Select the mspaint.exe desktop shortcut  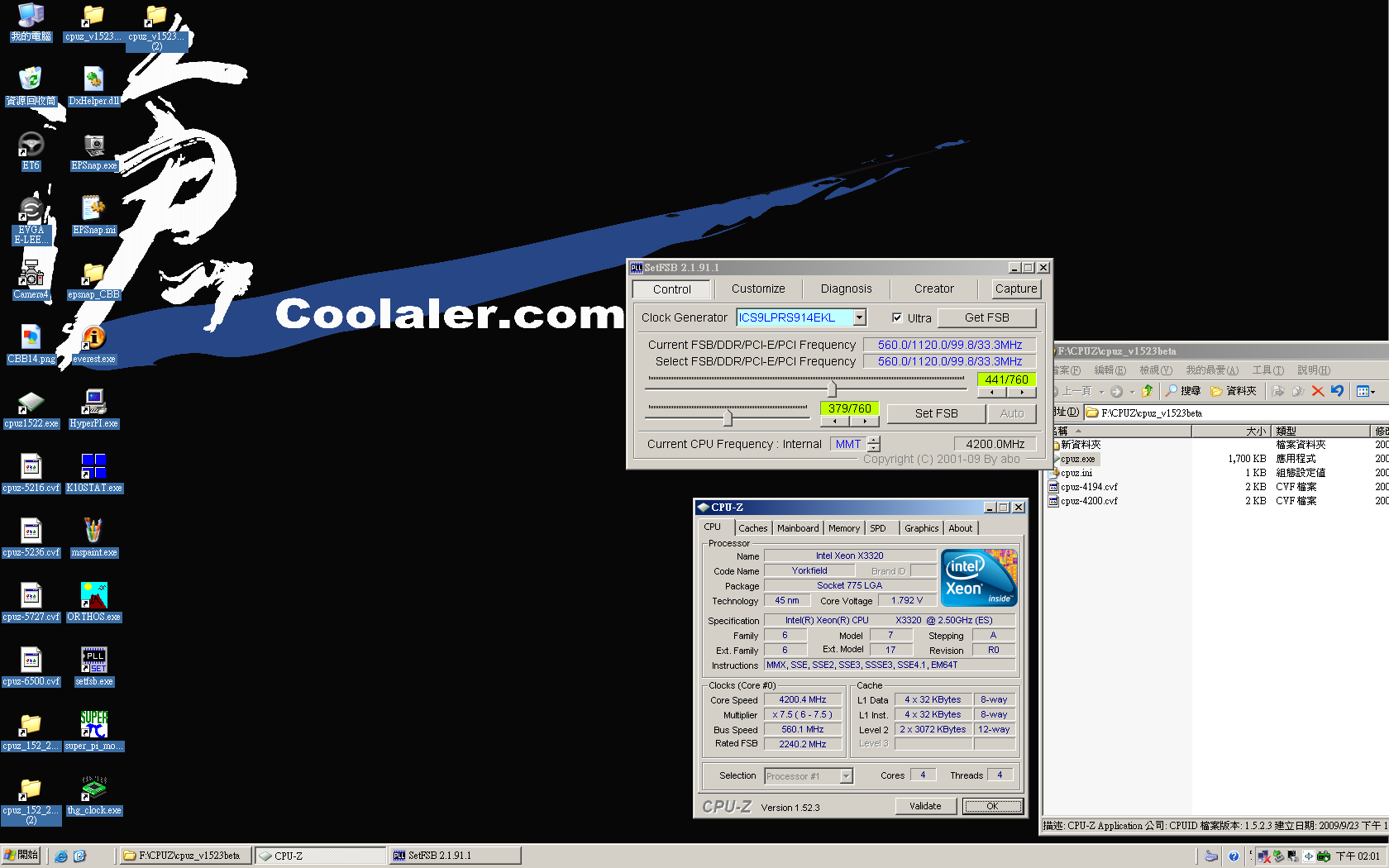coord(94,539)
